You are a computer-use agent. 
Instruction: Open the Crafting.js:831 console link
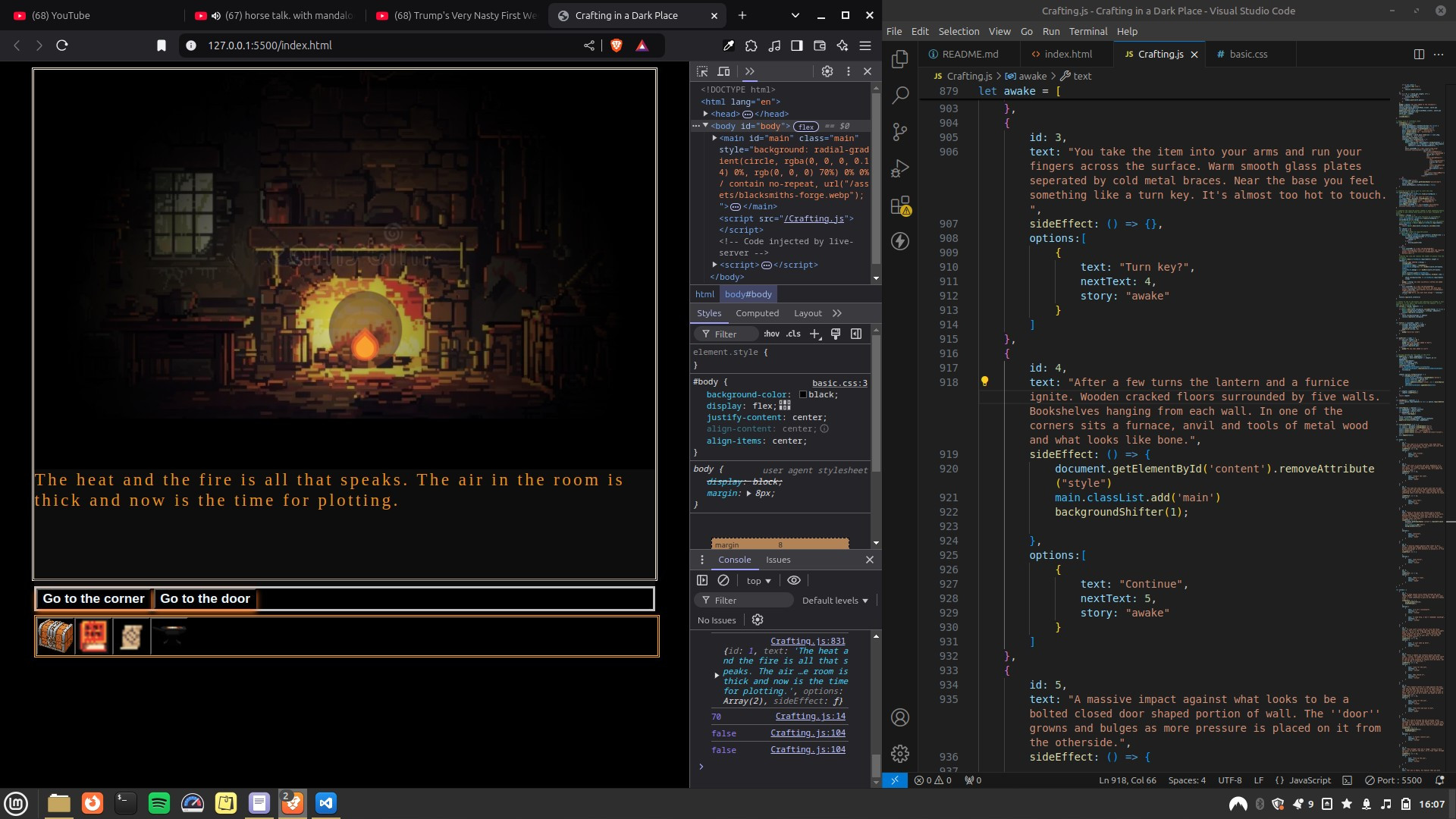click(x=808, y=641)
